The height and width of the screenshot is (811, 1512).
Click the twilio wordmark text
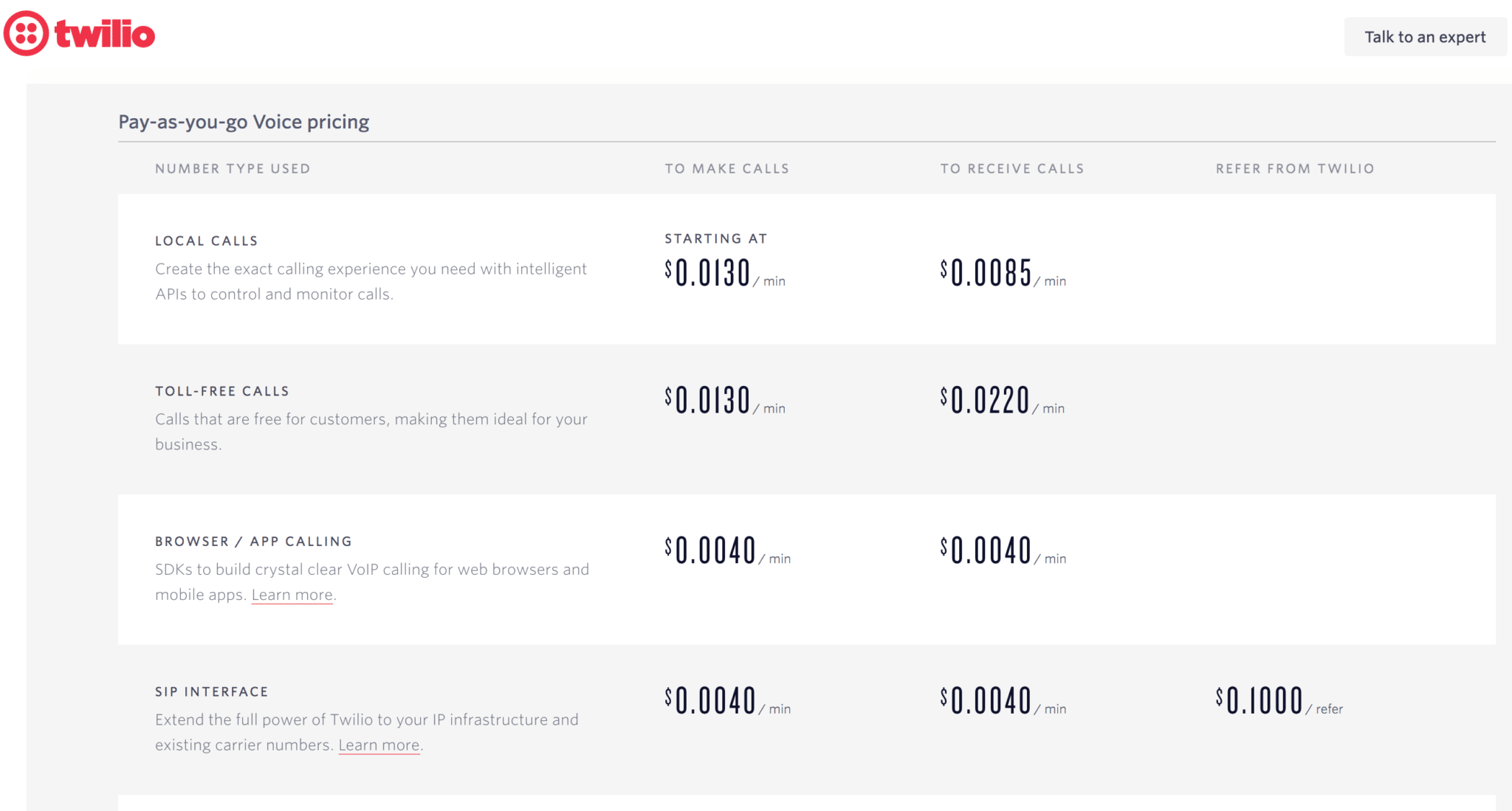[x=105, y=34]
